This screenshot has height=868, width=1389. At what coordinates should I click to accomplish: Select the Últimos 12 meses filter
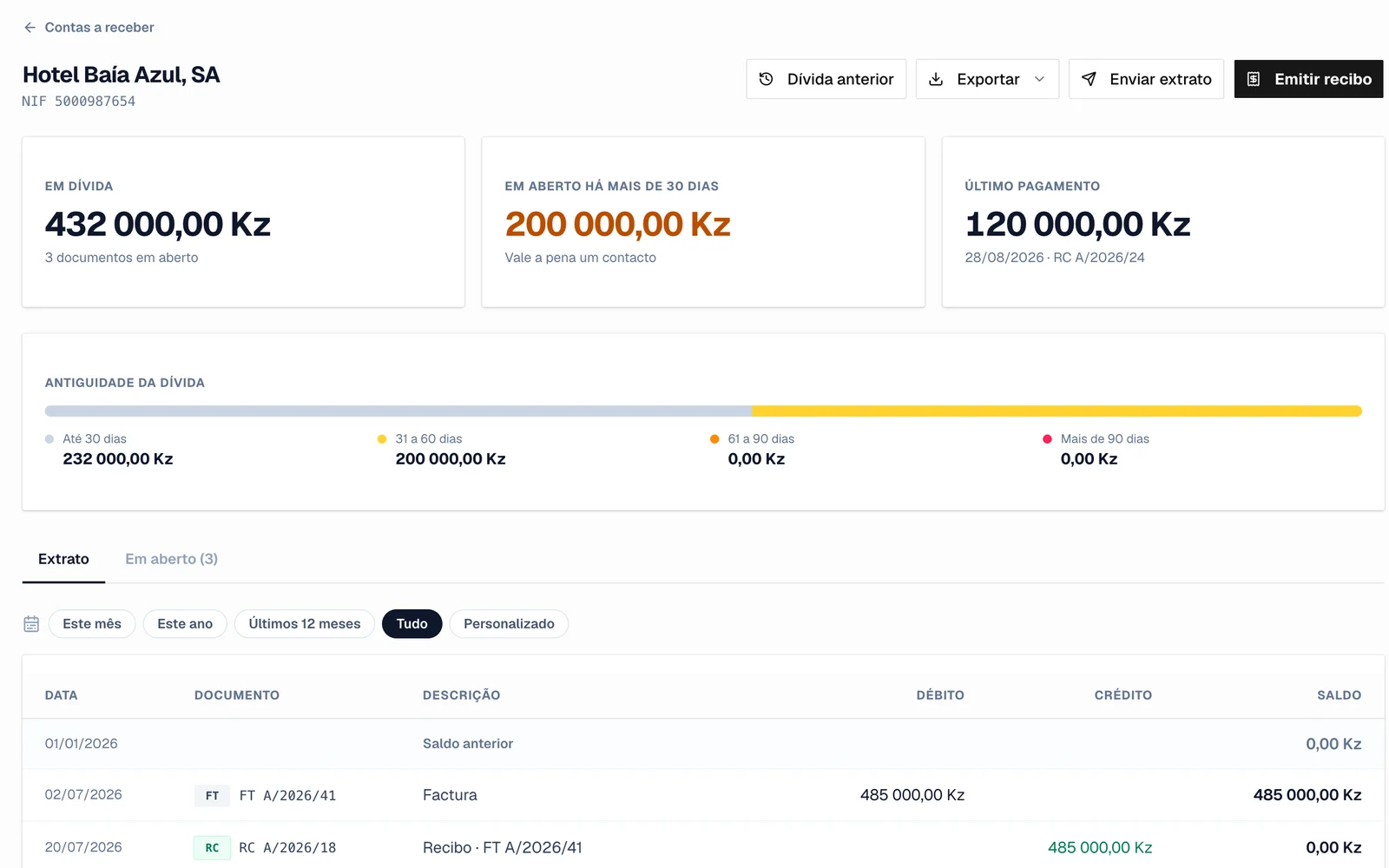click(x=305, y=624)
